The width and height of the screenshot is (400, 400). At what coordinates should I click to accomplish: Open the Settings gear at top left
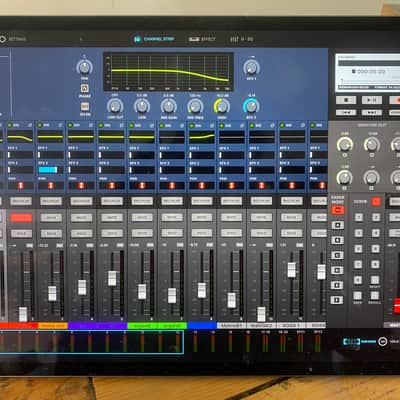[2, 39]
